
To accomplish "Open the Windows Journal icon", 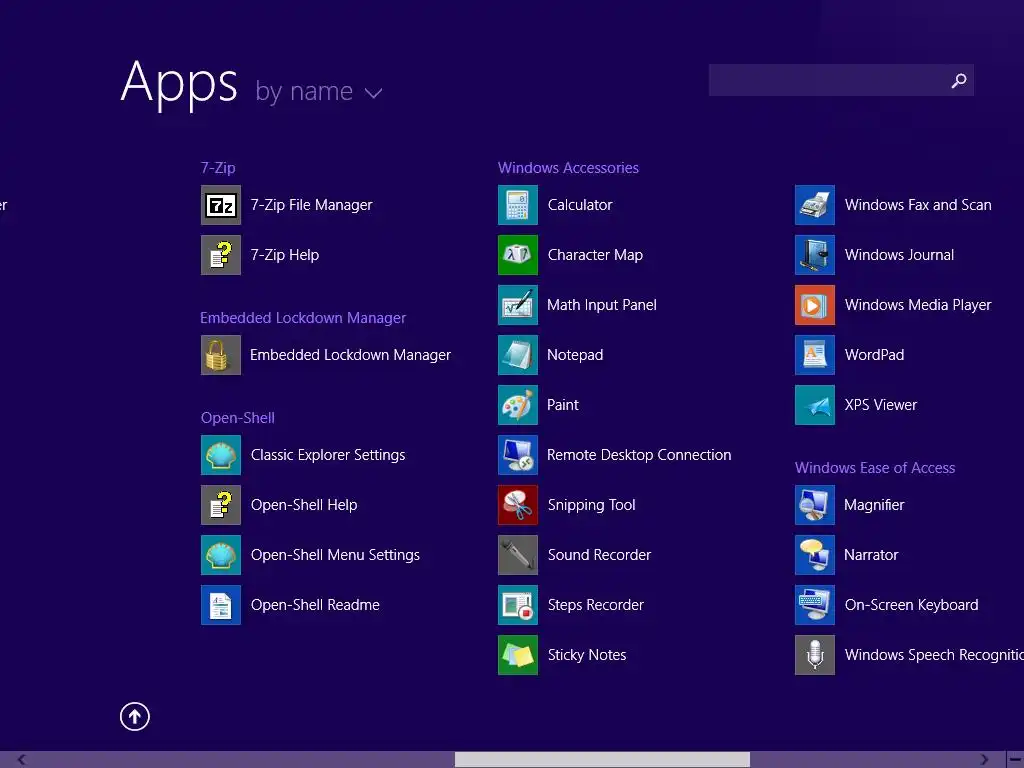I will coord(815,255).
